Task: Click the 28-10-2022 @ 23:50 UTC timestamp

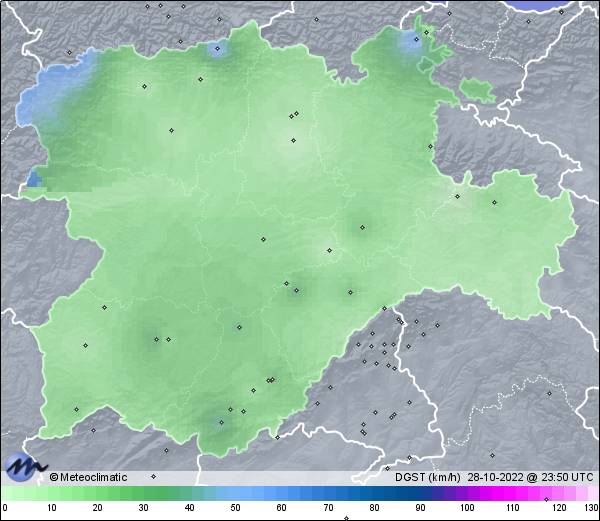Action: click(531, 477)
